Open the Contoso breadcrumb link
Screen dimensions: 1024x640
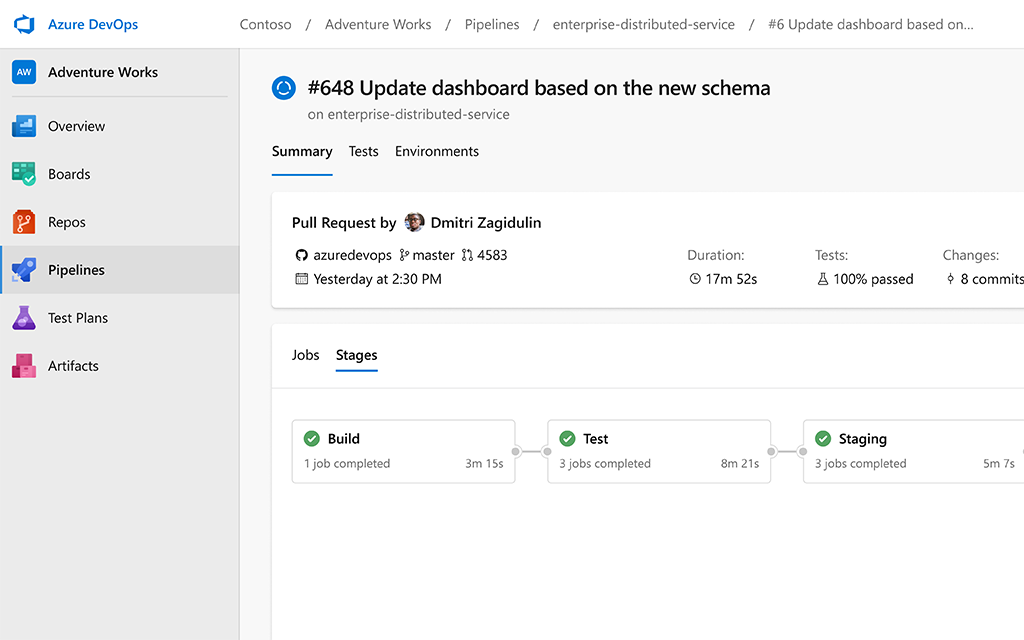pyautogui.click(x=265, y=24)
